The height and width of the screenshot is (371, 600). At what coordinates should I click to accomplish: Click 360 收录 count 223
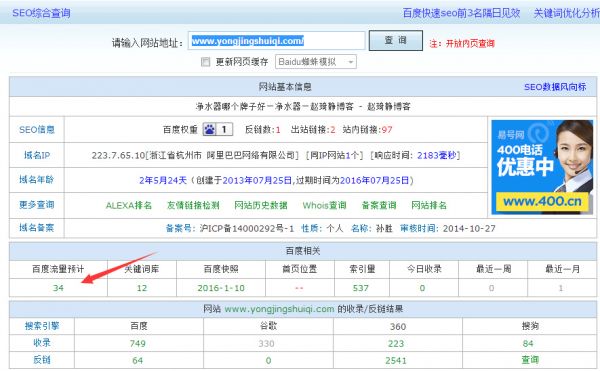point(396,343)
